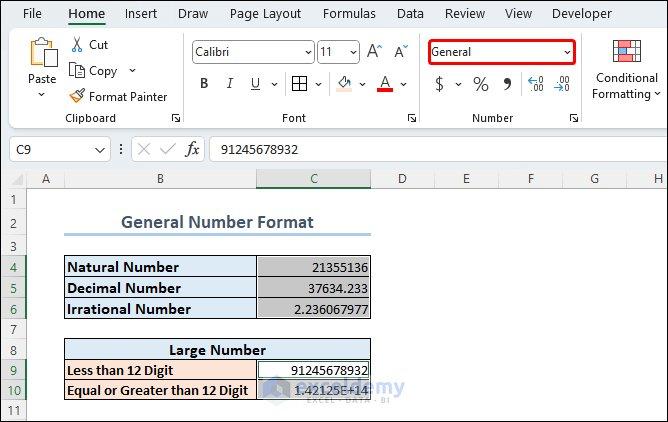Image resolution: width=668 pixels, height=422 pixels.
Task: Select the Irrational Number label cell
Action: 160,308
